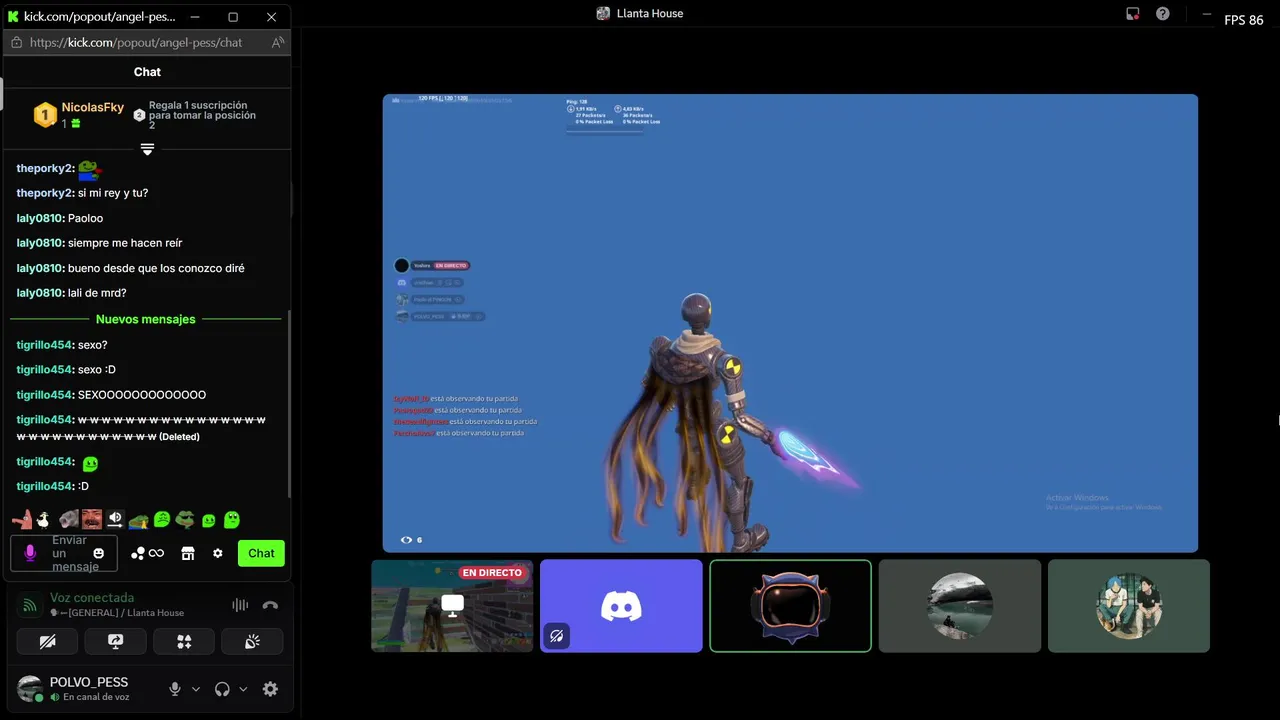Open NicolasFky leaderboard entry
This screenshot has height=720, width=1280.
click(78, 115)
